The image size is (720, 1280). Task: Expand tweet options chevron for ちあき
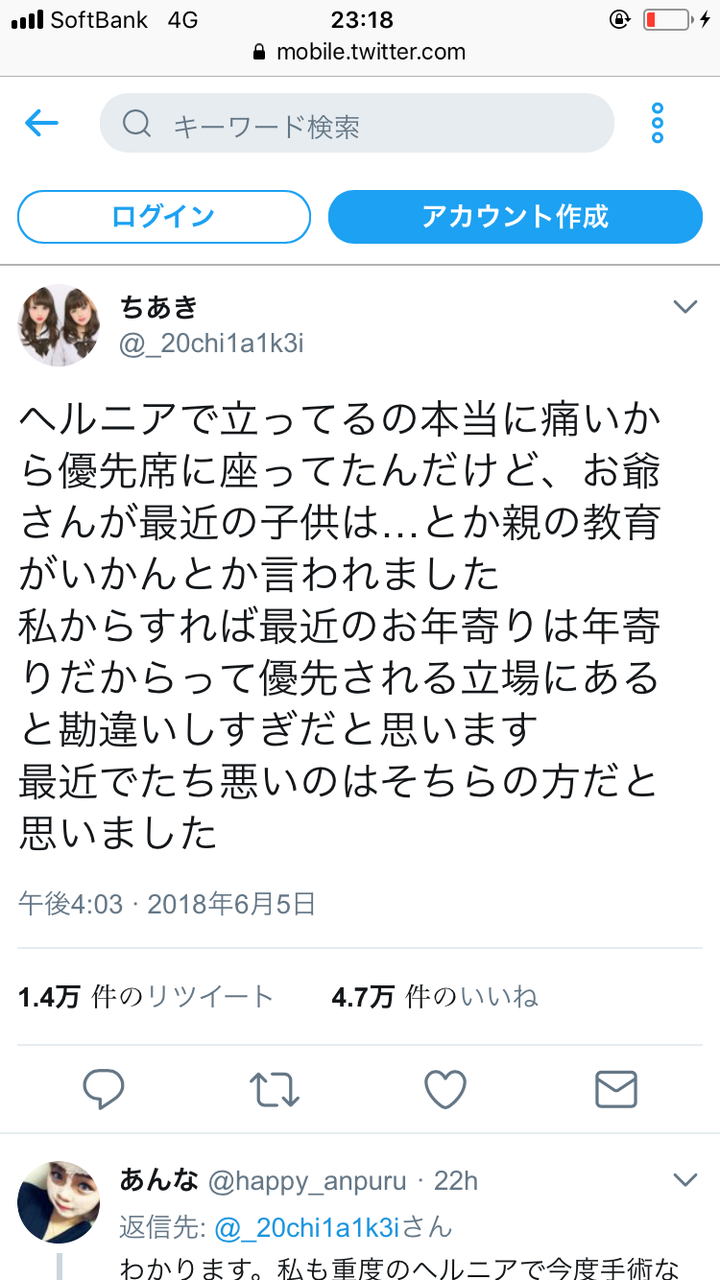(x=685, y=306)
